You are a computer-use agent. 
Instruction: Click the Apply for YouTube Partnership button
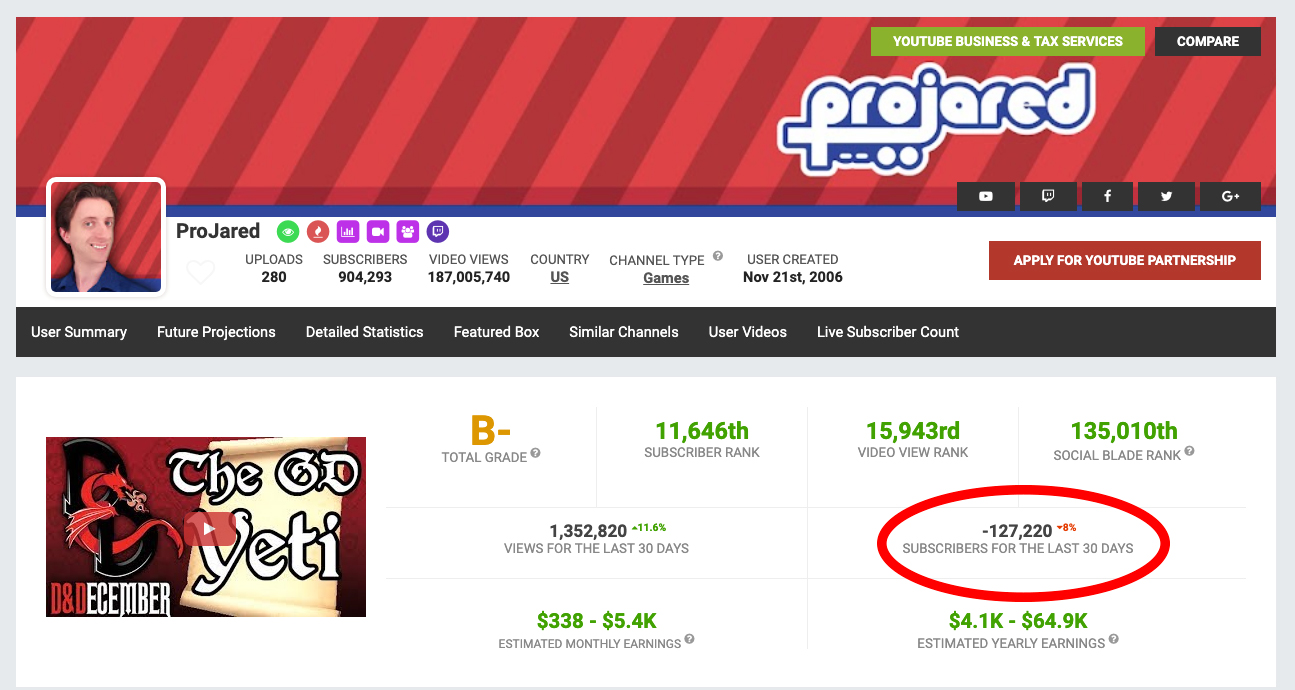(x=1125, y=260)
